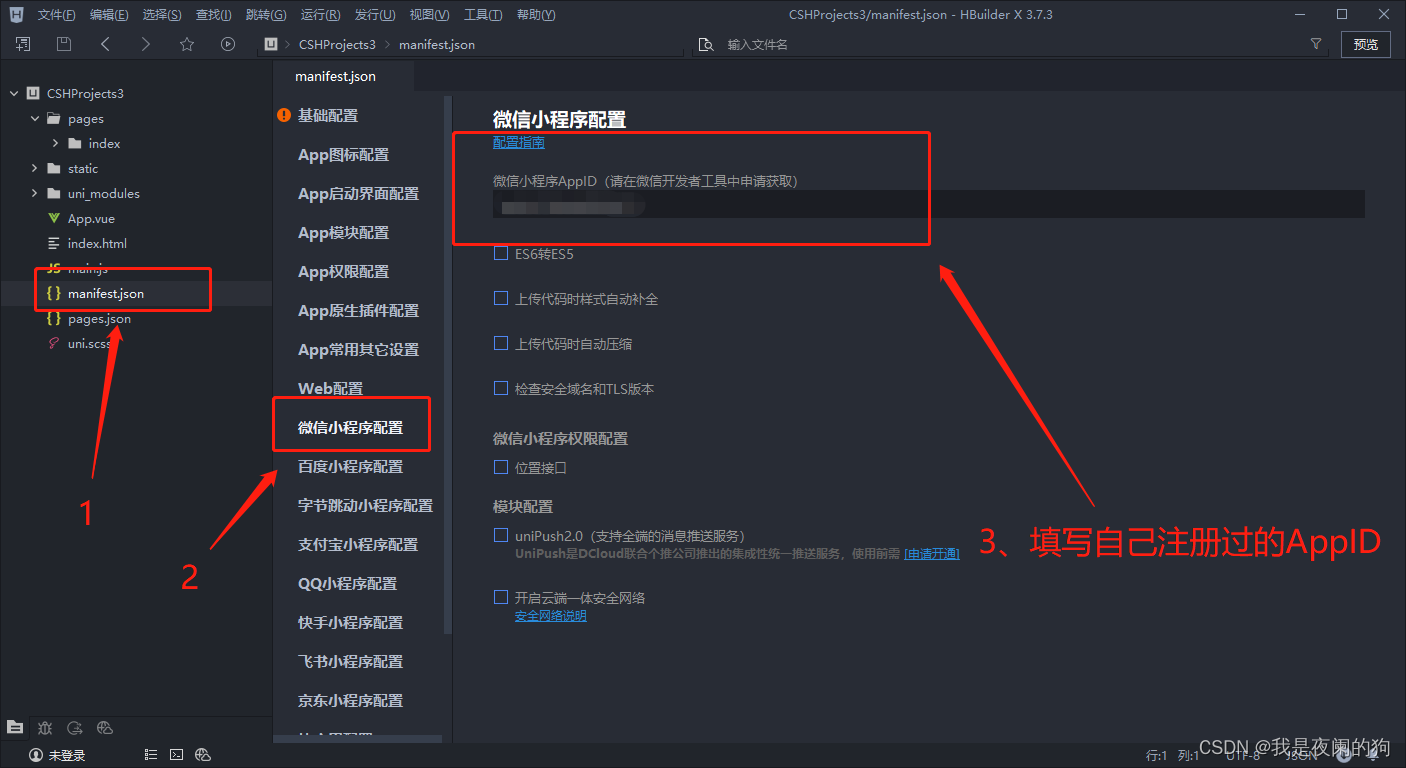
Task: Open the App权限配置 section
Action: [344, 271]
